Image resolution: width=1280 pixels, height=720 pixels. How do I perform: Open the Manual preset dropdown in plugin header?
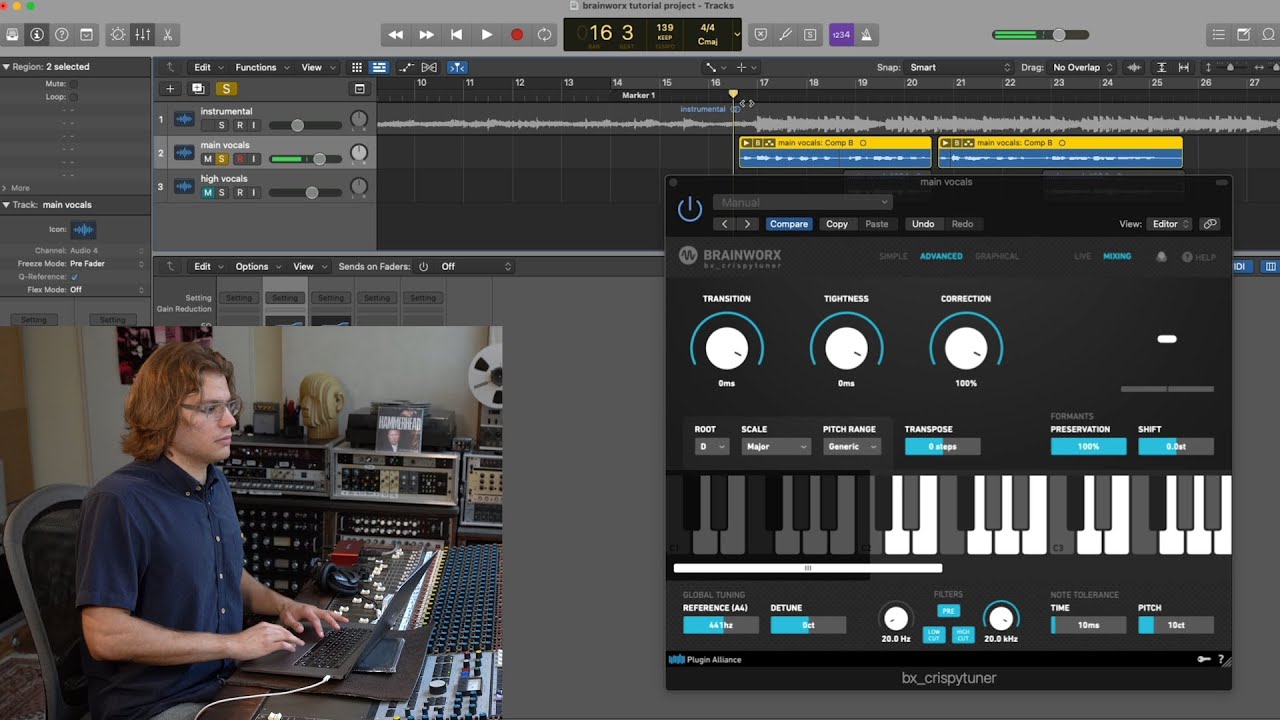[802, 202]
